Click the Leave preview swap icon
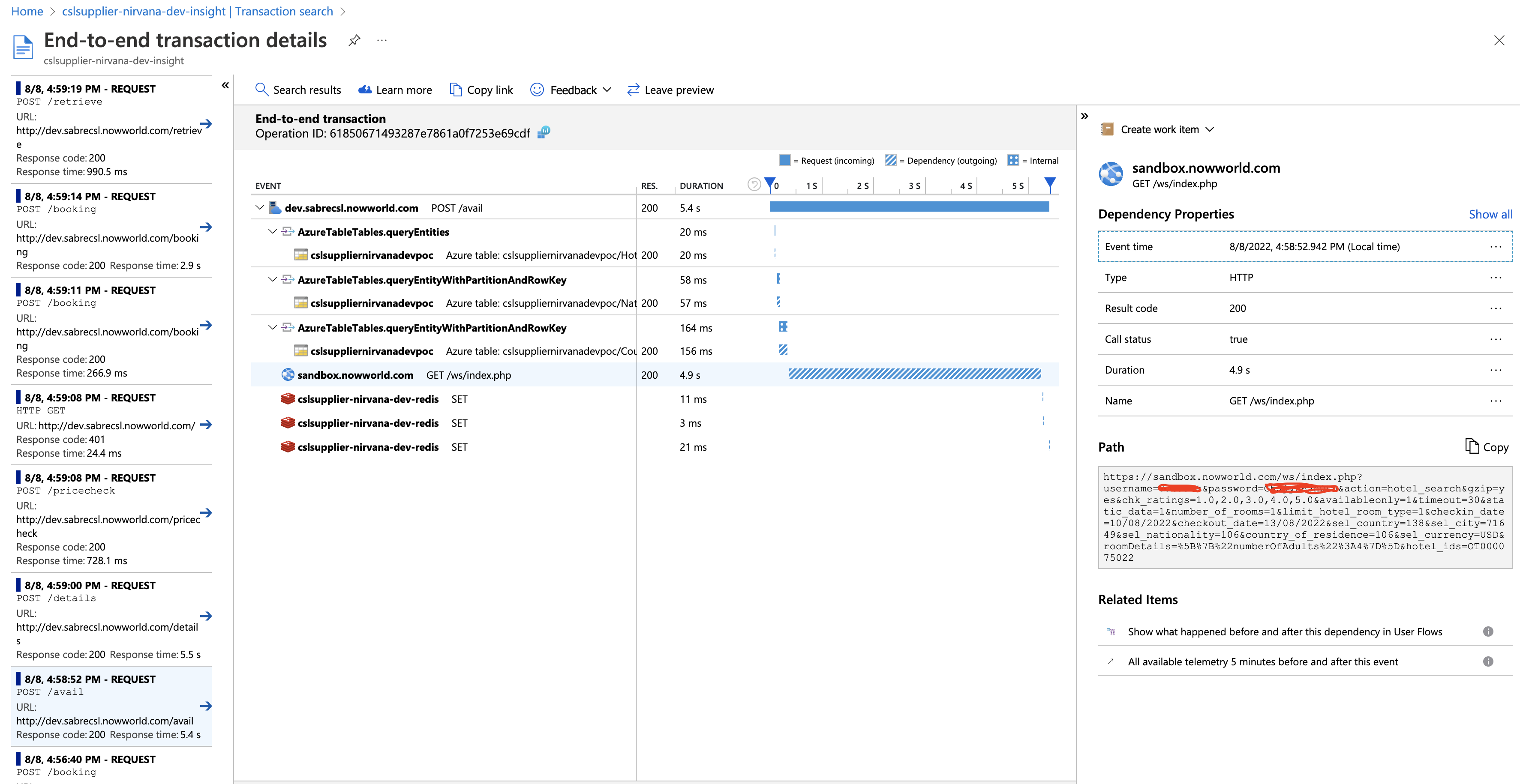 pos(633,89)
